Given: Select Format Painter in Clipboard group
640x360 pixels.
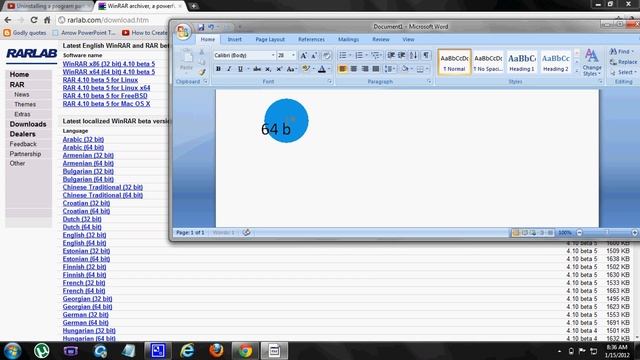Looking at the screenshot, I should coord(202,72).
